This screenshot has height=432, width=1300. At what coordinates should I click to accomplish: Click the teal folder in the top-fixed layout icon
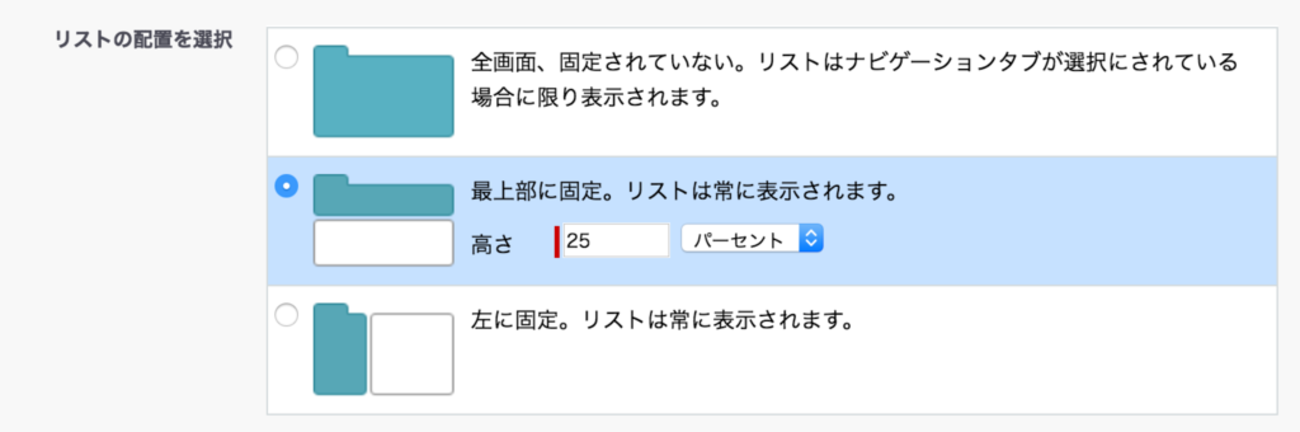383,195
